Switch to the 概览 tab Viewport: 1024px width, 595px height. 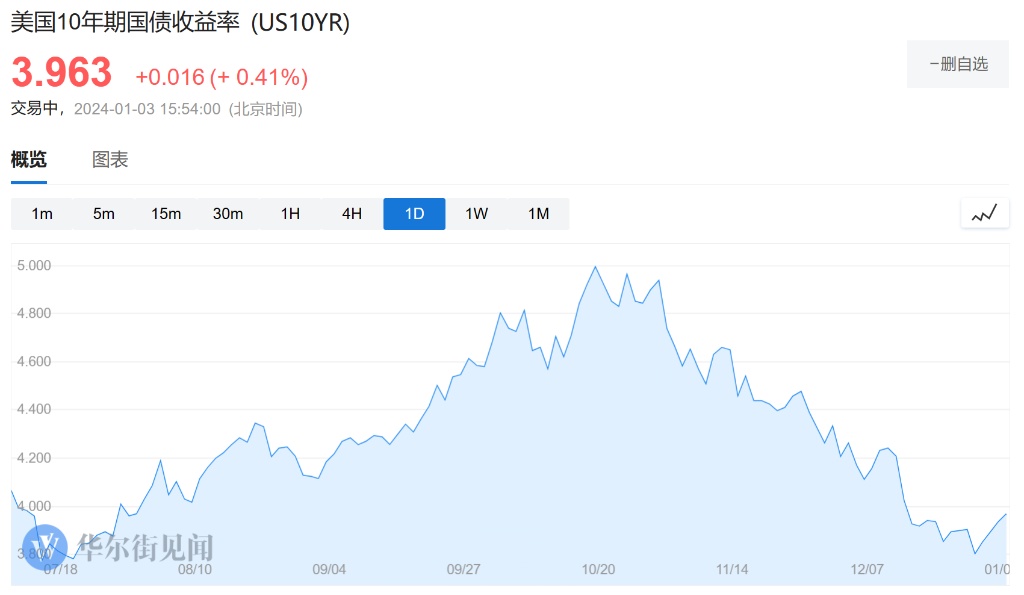(x=29, y=160)
